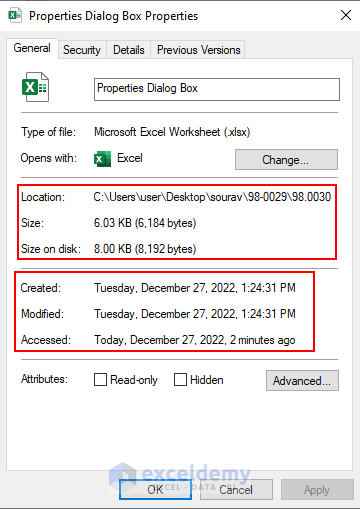360x509 pixels.
Task: Click the Created label
Action: click(41, 288)
